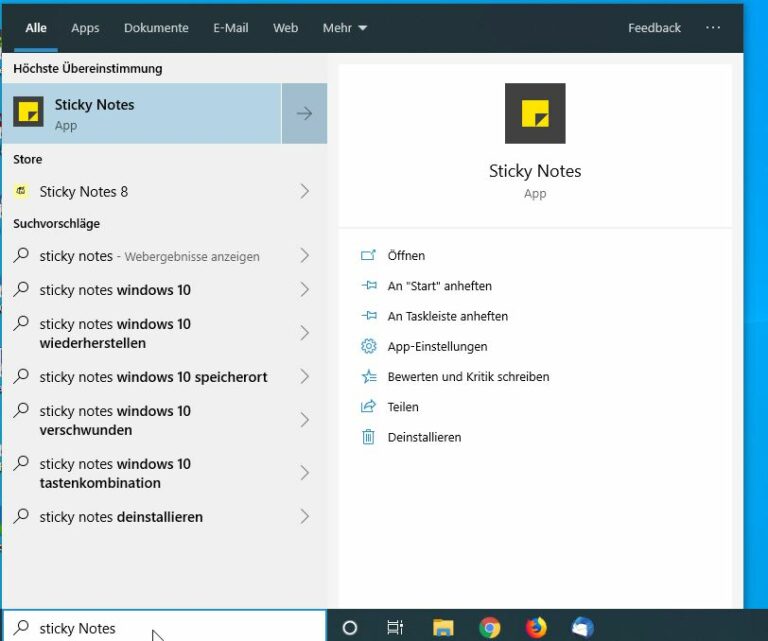This screenshot has height=641, width=768.
Task: Switch to the Apps tab
Action: click(x=85, y=28)
